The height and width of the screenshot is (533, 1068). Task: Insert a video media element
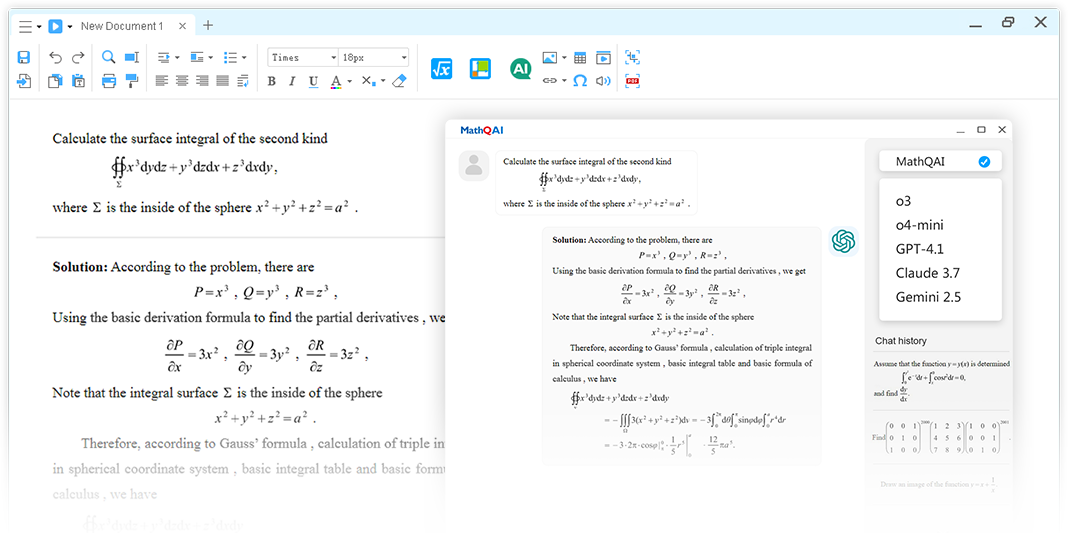[x=603, y=58]
